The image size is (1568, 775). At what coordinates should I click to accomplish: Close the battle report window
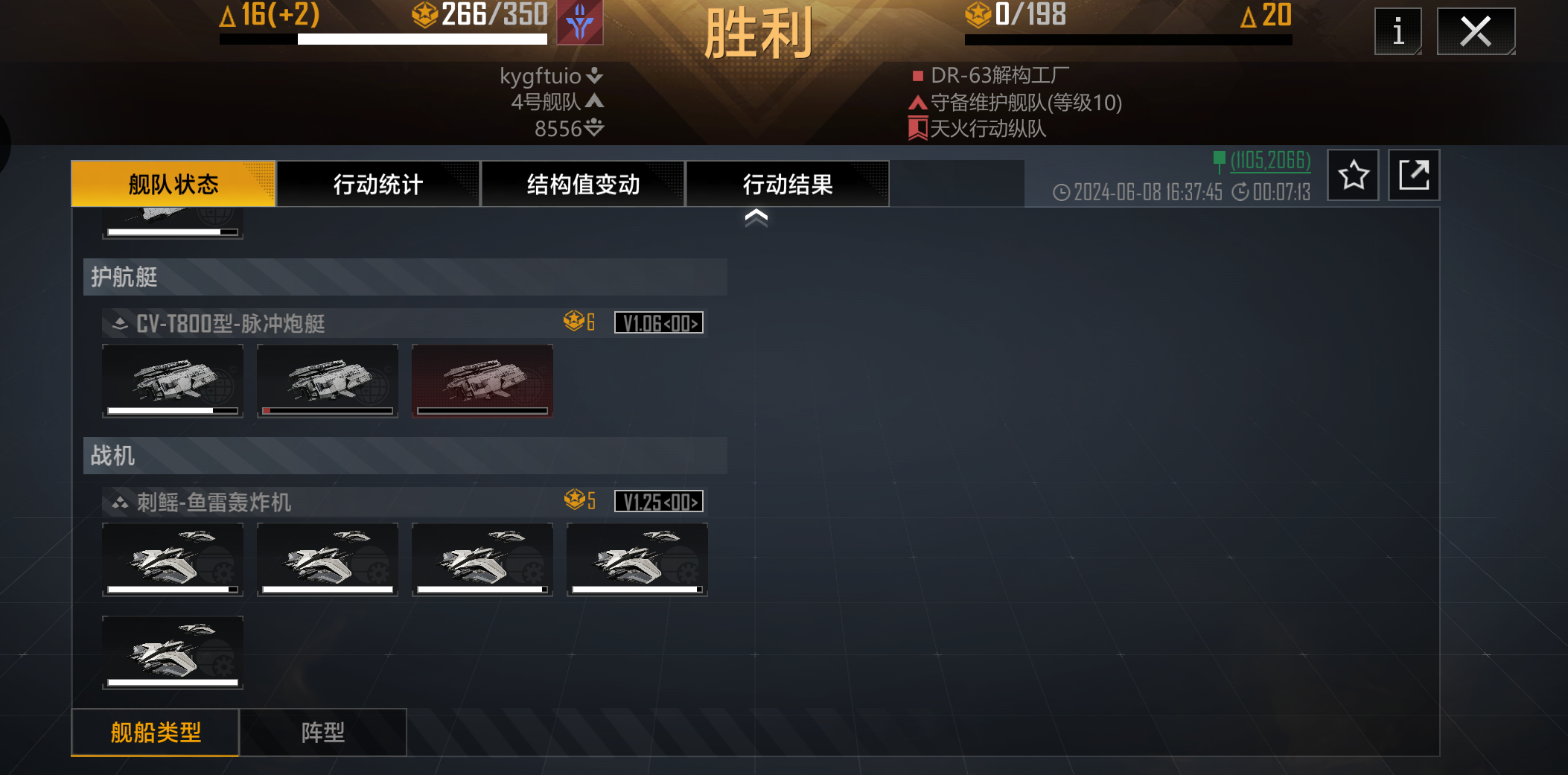click(1476, 31)
